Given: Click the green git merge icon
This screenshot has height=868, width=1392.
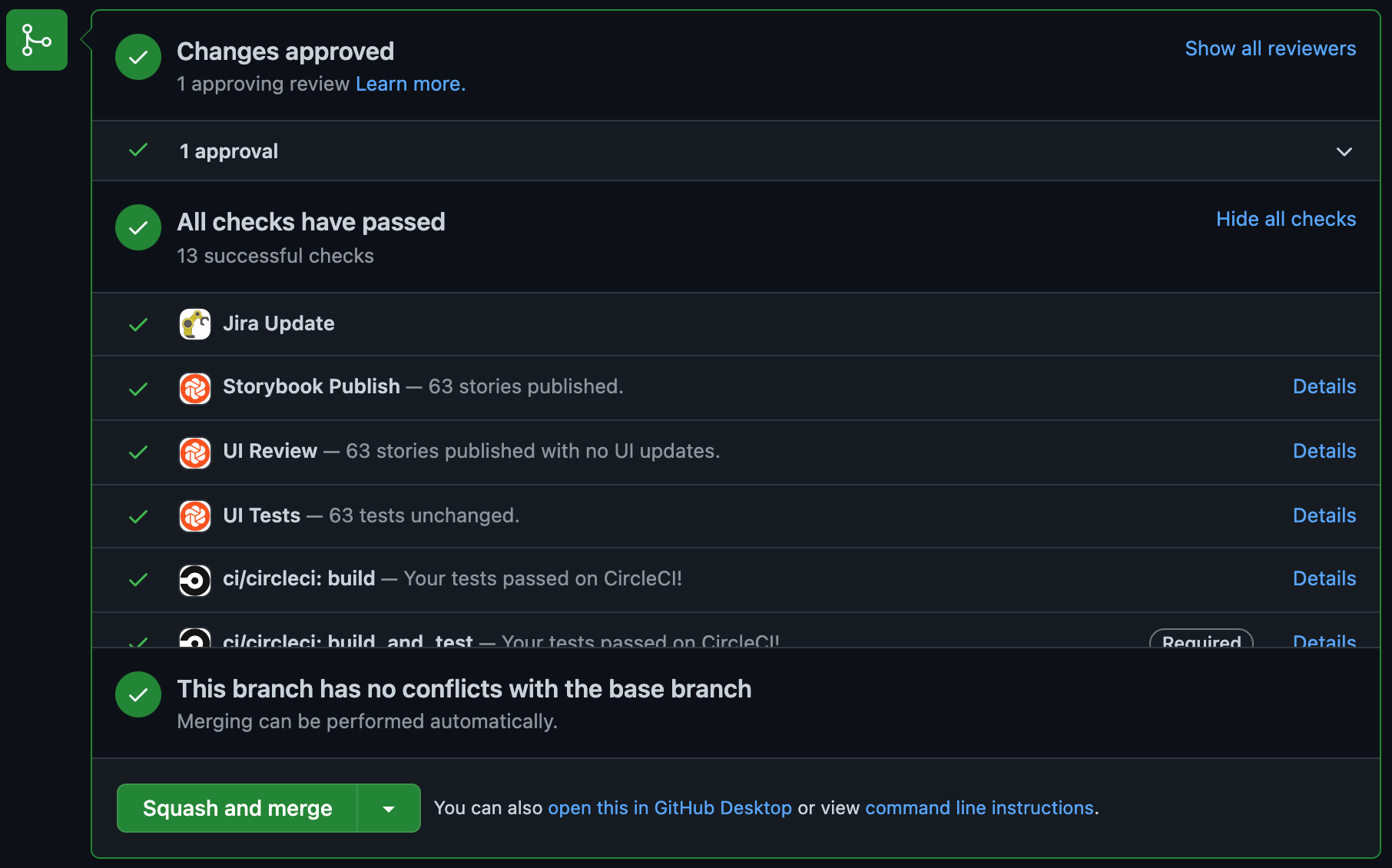Looking at the screenshot, I should pos(37,40).
